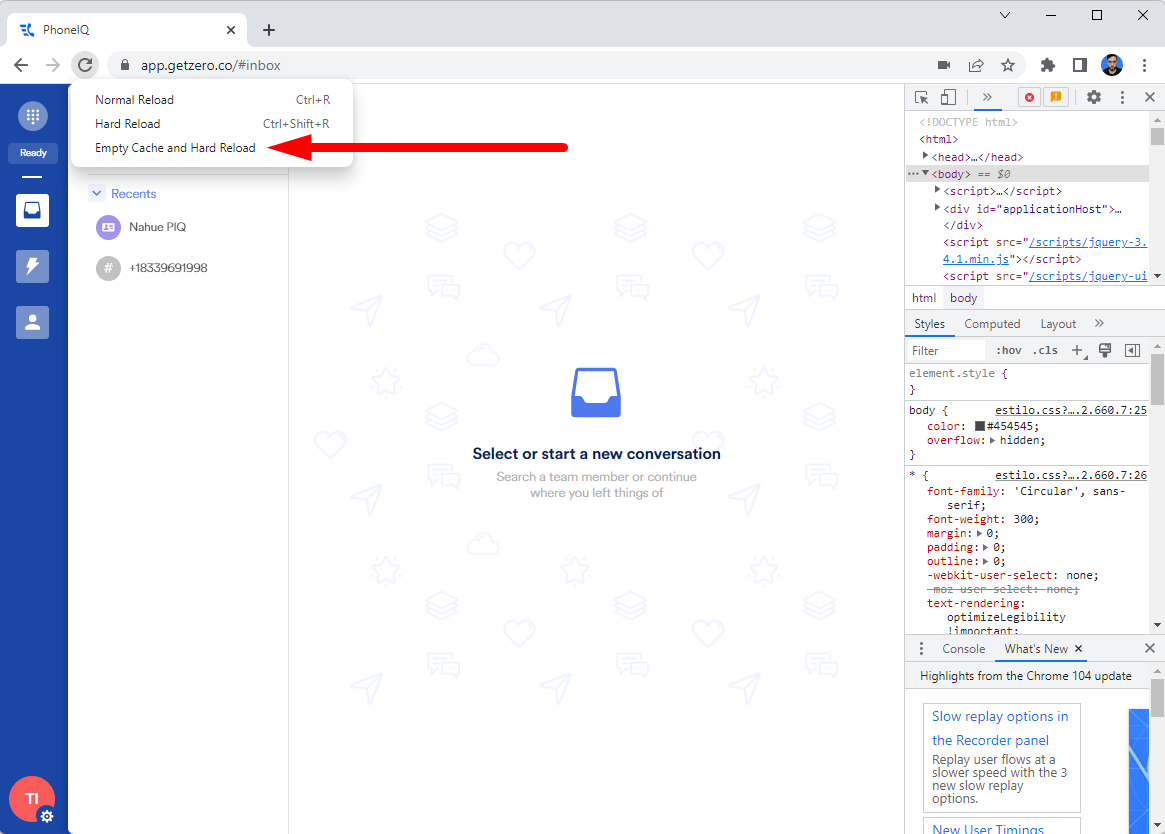The height and width of the screenshot is (834, 1165).
Task: Switch to the Styles tab
Action: 929,324
